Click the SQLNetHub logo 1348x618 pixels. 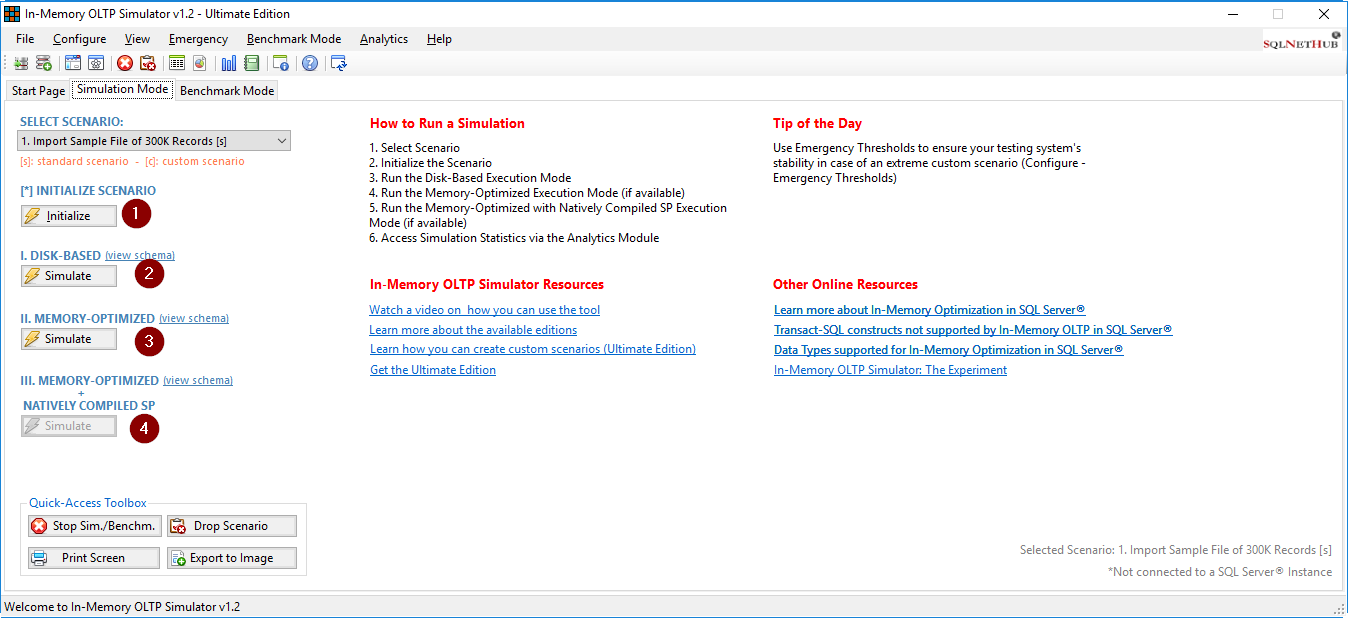point(1302,40)
